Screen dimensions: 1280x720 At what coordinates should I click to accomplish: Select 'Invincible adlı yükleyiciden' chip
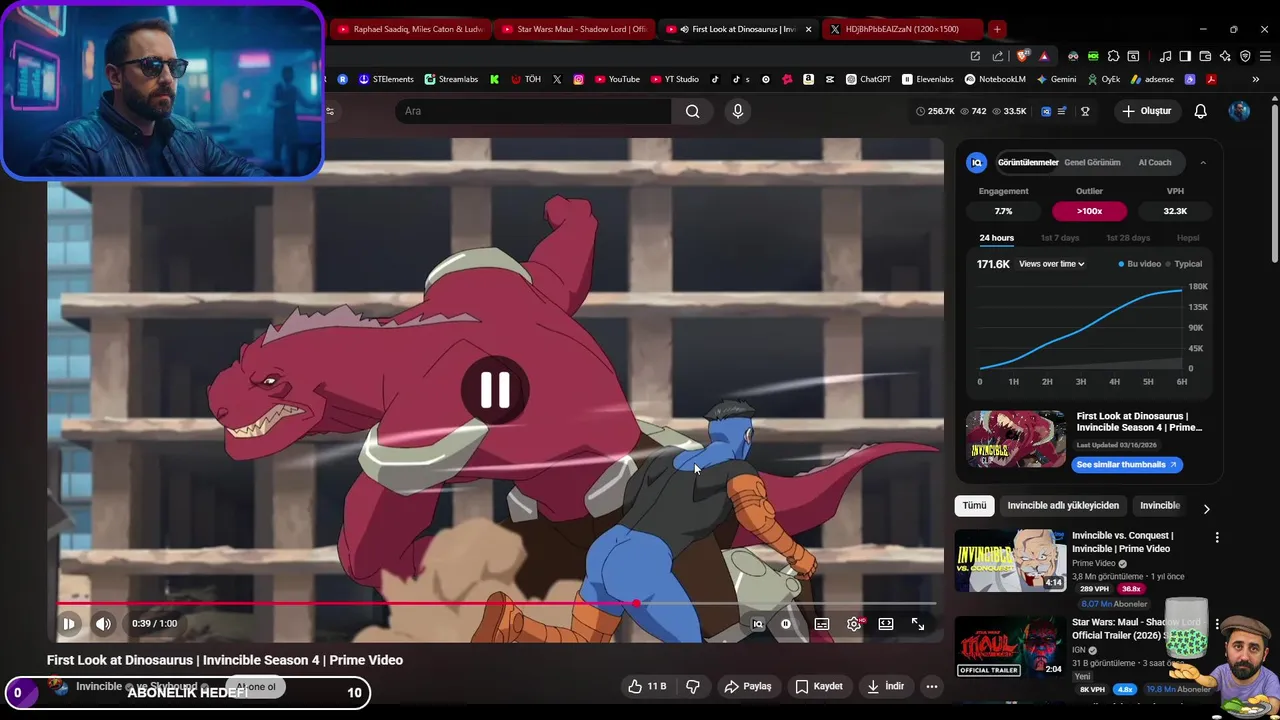click(1063, 505)
